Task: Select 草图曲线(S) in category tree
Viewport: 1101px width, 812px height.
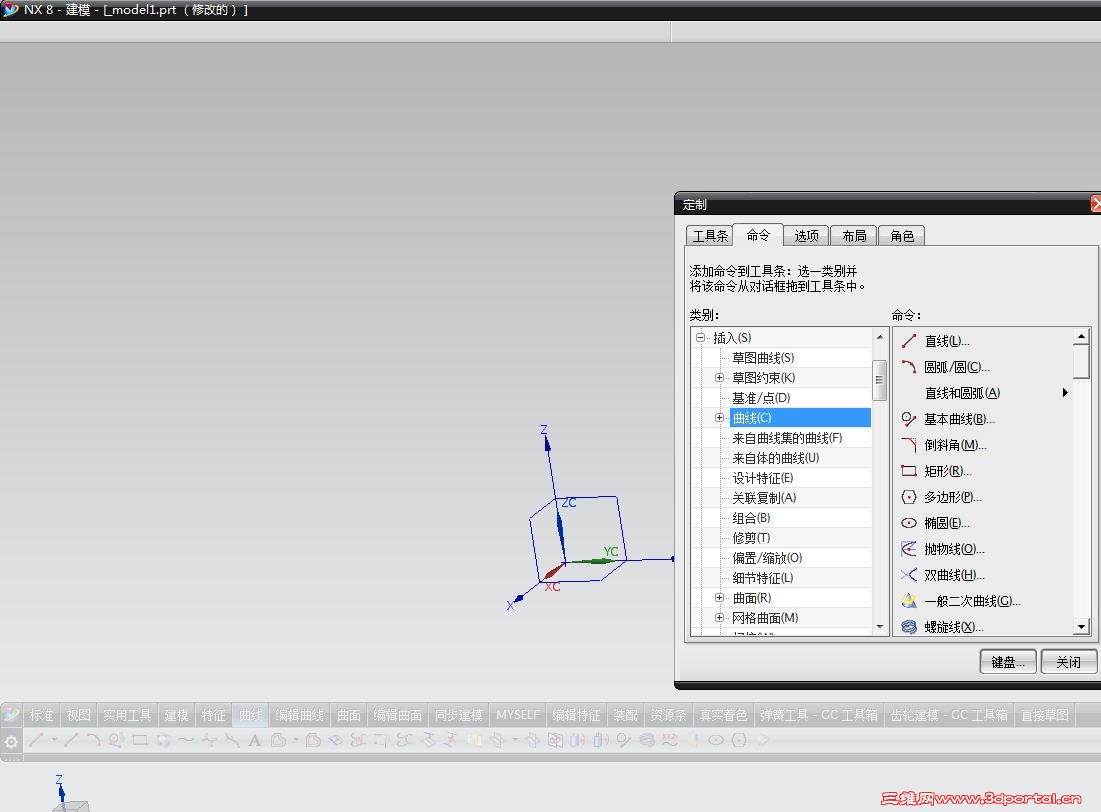Action: coord(763,358)
